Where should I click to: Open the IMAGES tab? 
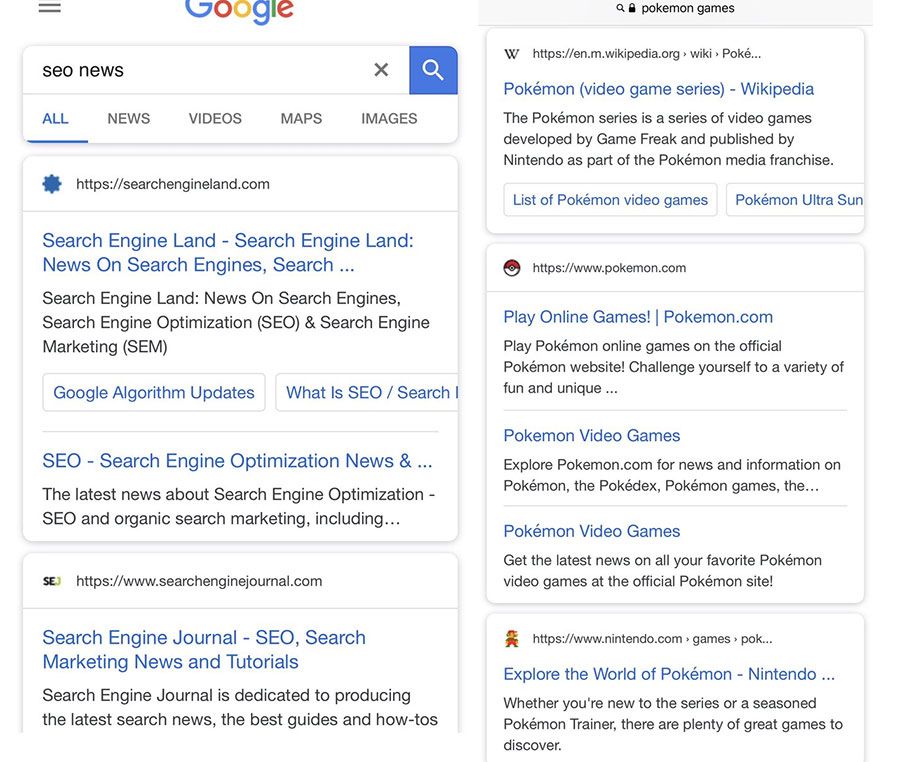[x=388, y=118]
